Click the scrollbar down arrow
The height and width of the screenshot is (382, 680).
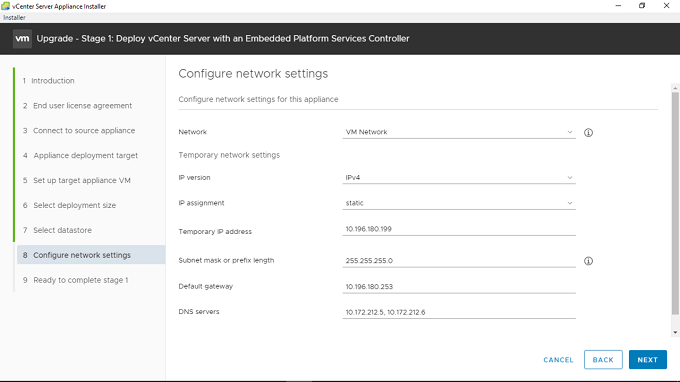point(675,333)
